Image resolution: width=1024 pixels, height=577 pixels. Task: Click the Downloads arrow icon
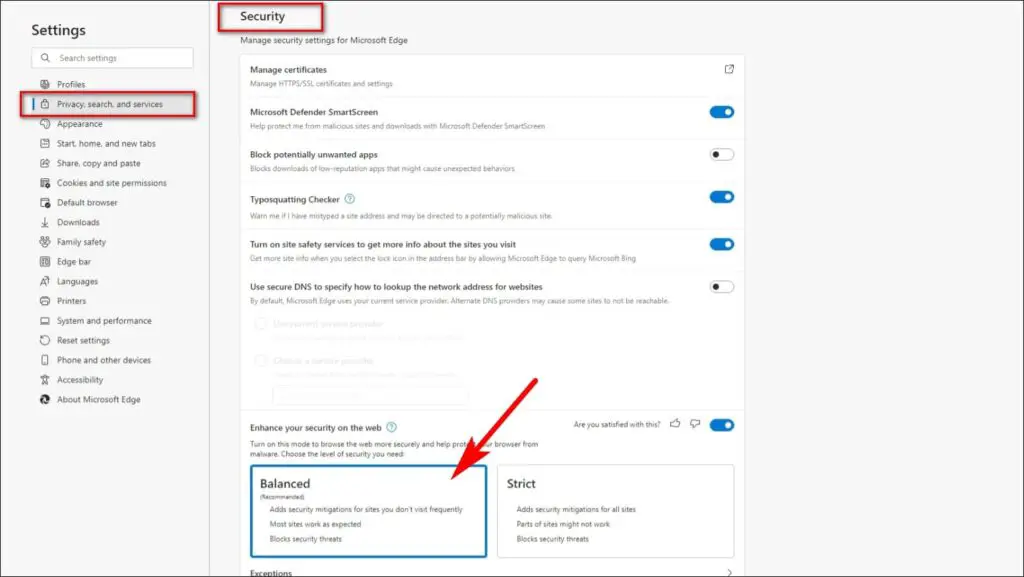[45, 223]
